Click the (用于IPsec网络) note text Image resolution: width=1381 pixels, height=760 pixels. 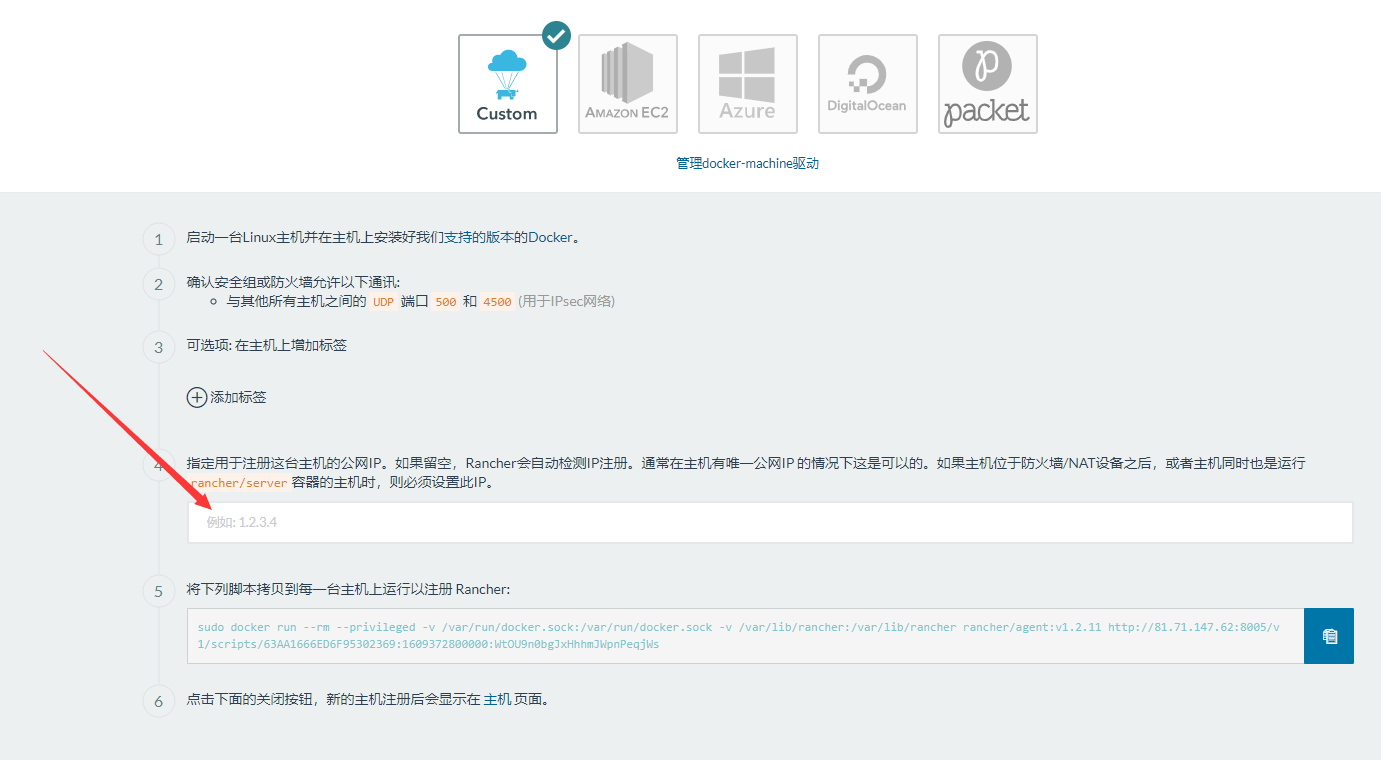coord(566,301)
